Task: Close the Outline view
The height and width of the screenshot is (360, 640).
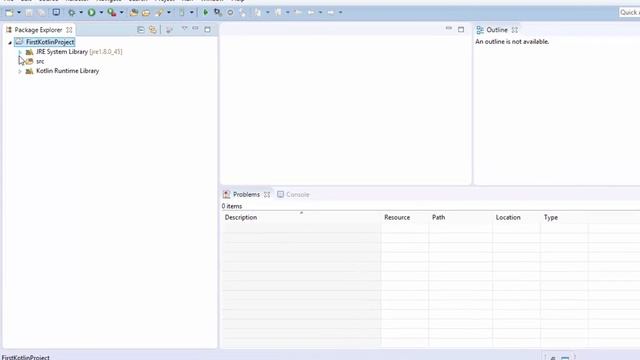Action: pyautogui.click(x=514, y=30)
